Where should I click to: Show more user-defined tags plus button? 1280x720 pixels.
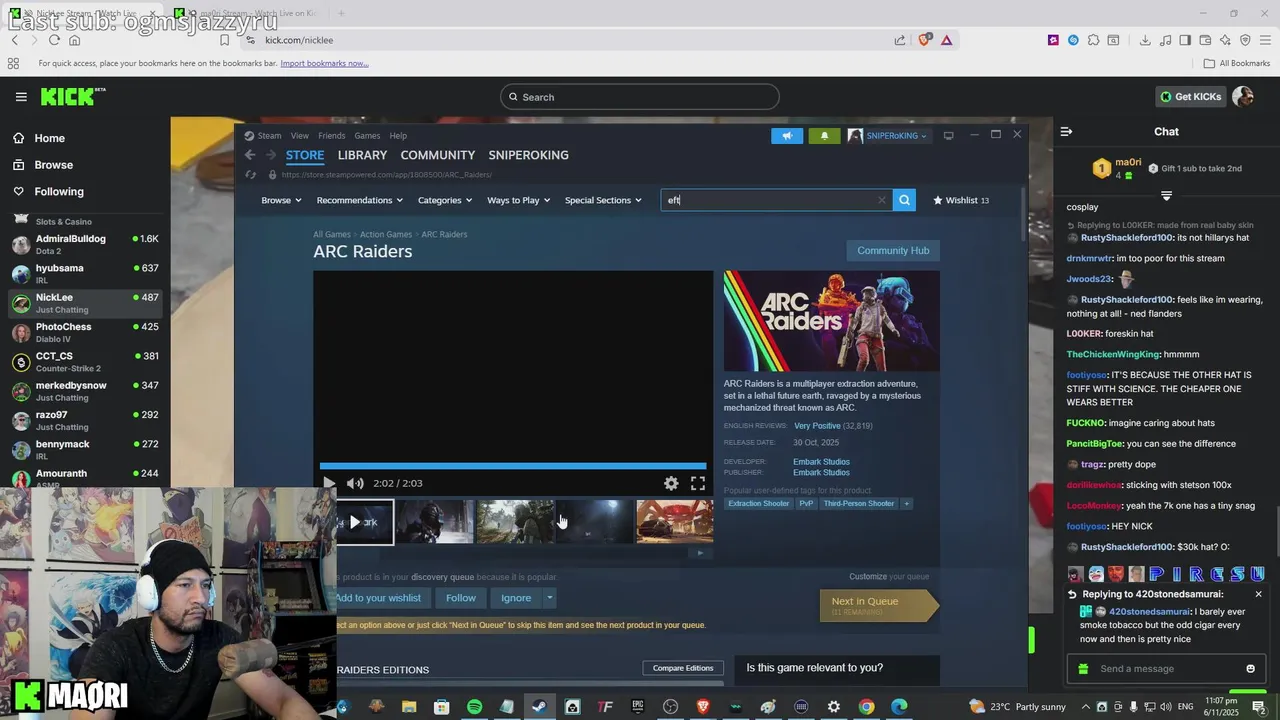(907, 504)
